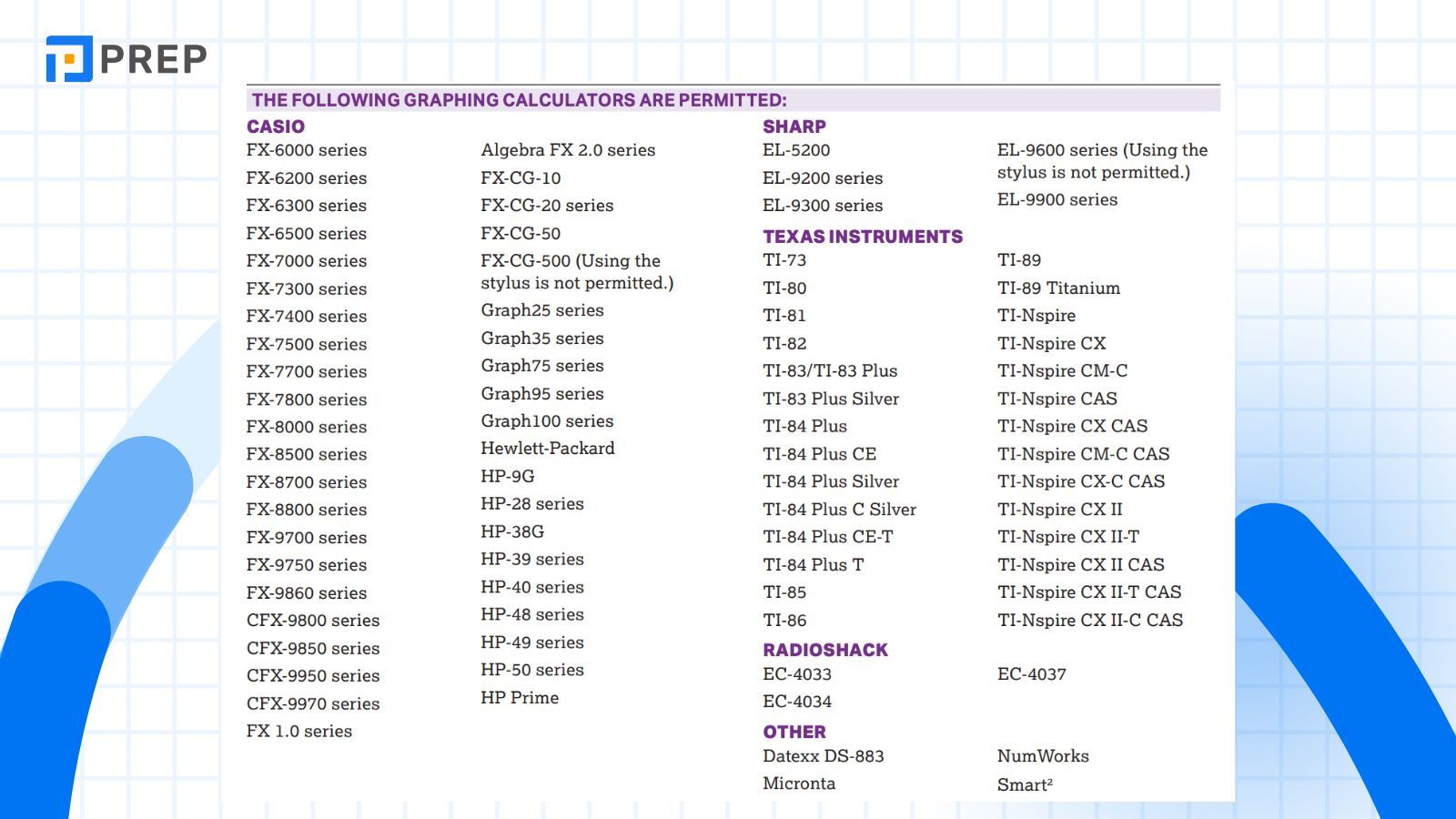Select the CASIO section heading
Image resolution: width=1456 pixels, height=819 pixels.
tap(276, 126)
